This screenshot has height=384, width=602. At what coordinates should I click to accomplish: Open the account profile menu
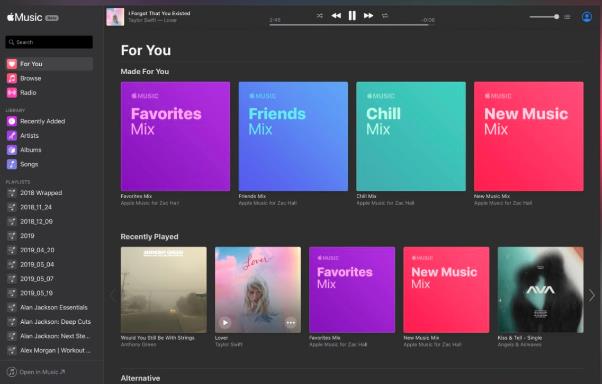[586, 17]
